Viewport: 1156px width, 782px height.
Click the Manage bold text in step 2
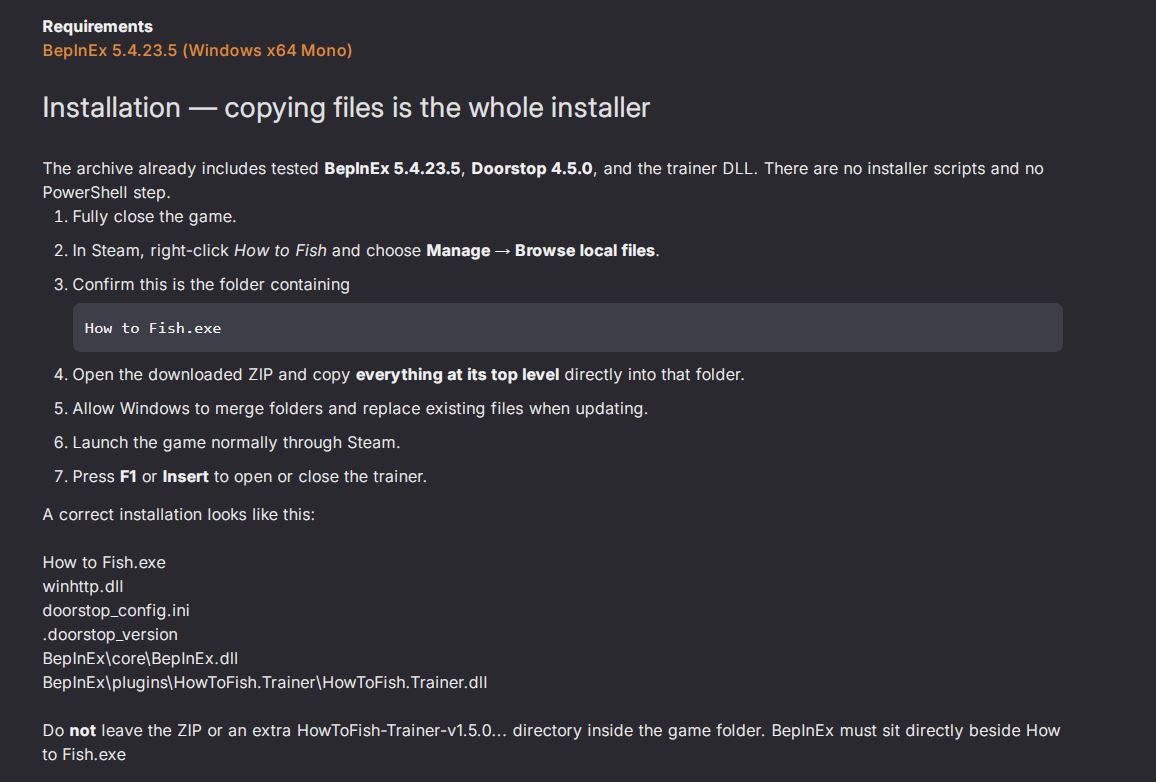(458, 251)
